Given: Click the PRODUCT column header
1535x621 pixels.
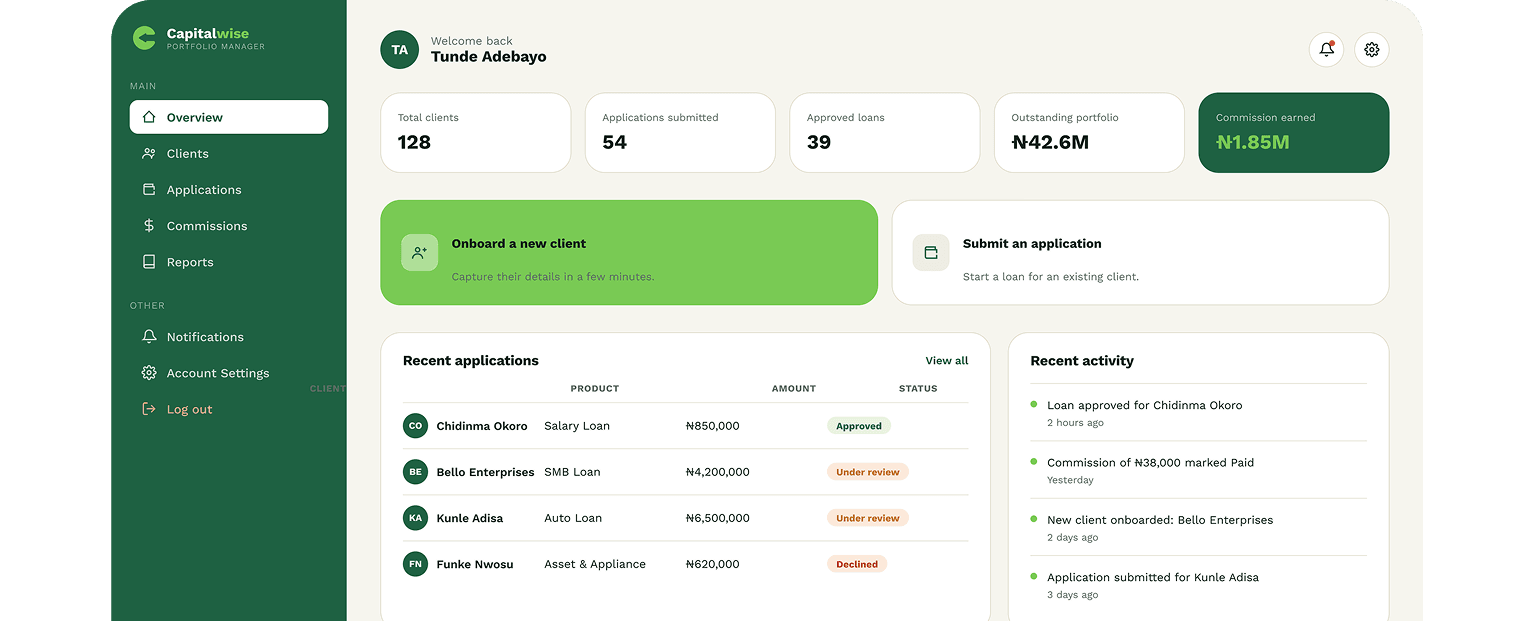Looking at the screenshot, I should point(595,388).
